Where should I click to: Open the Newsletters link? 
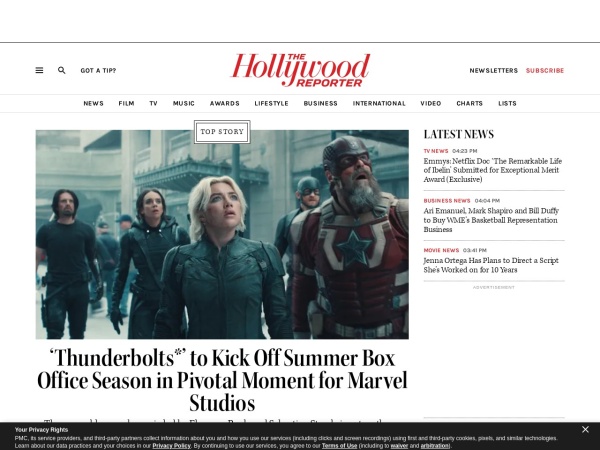click(494, 70)
